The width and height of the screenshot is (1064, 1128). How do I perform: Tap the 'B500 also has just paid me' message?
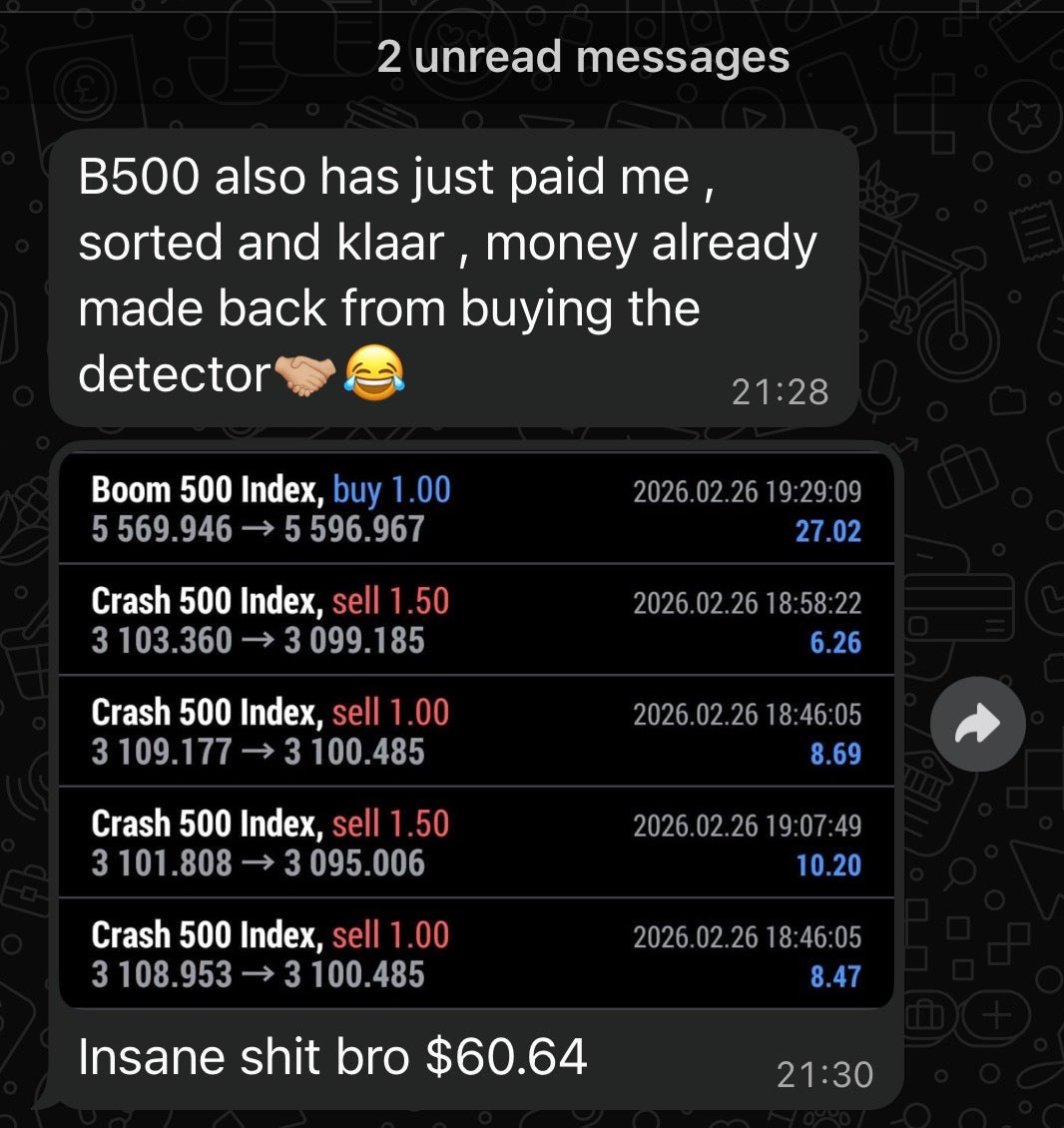454,277
